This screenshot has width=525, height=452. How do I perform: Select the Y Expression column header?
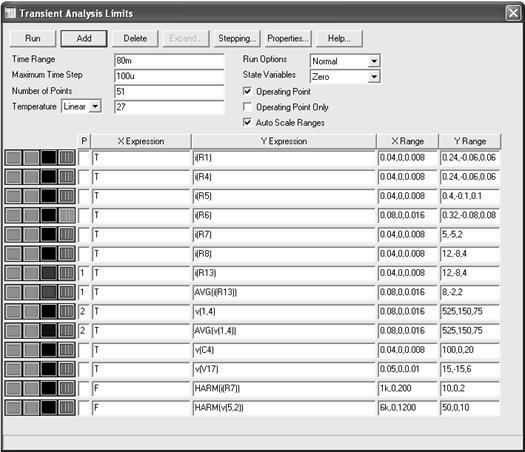point(284,141)
